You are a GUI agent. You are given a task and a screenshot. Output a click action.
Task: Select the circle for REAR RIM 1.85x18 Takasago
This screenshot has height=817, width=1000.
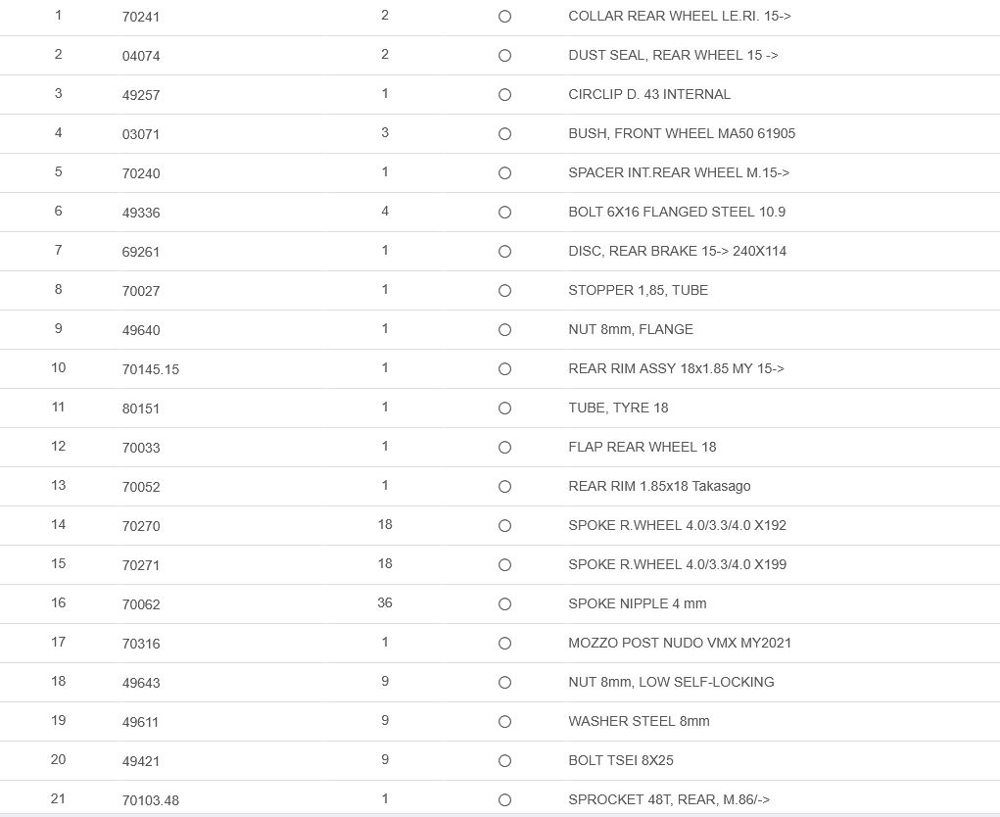coord(504,487)
